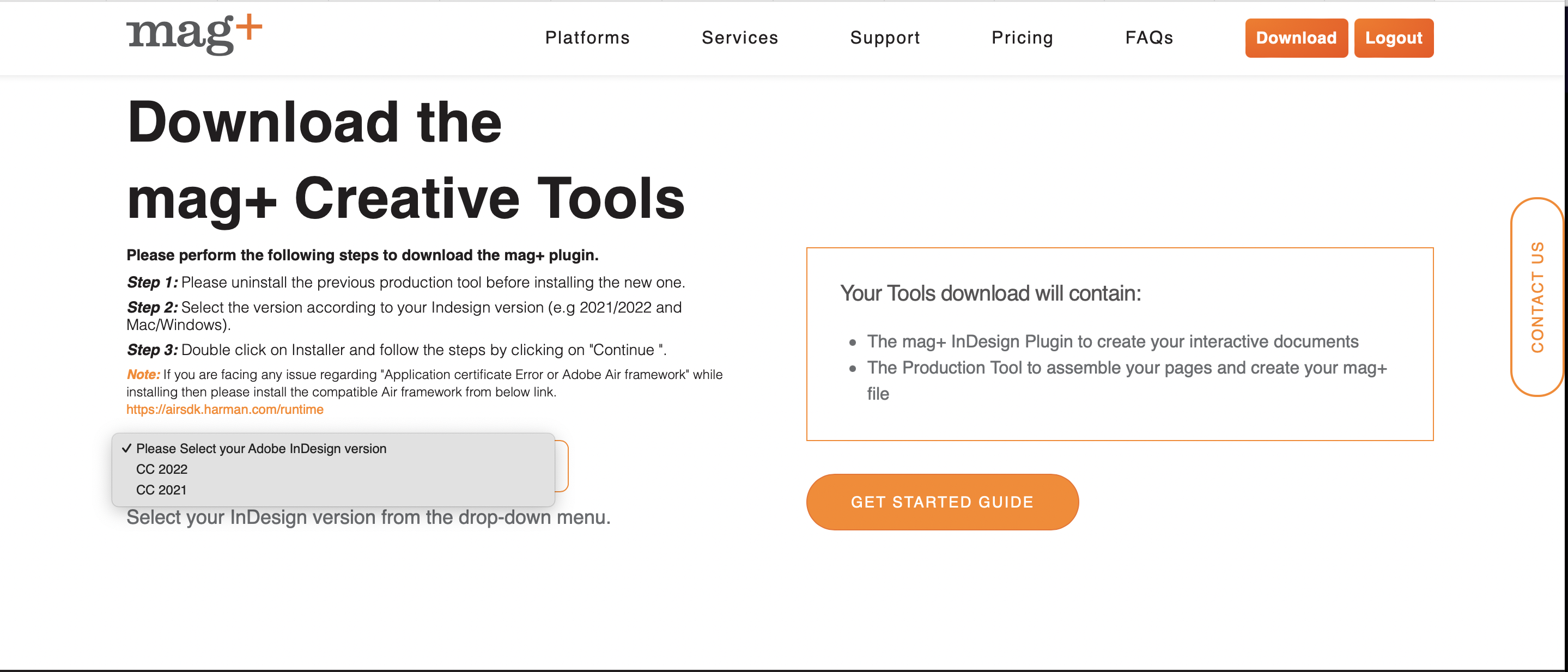Click the GET STARTED GUIDE button
The width and height of the screenshot is (1568, 672).
[942, 502]
